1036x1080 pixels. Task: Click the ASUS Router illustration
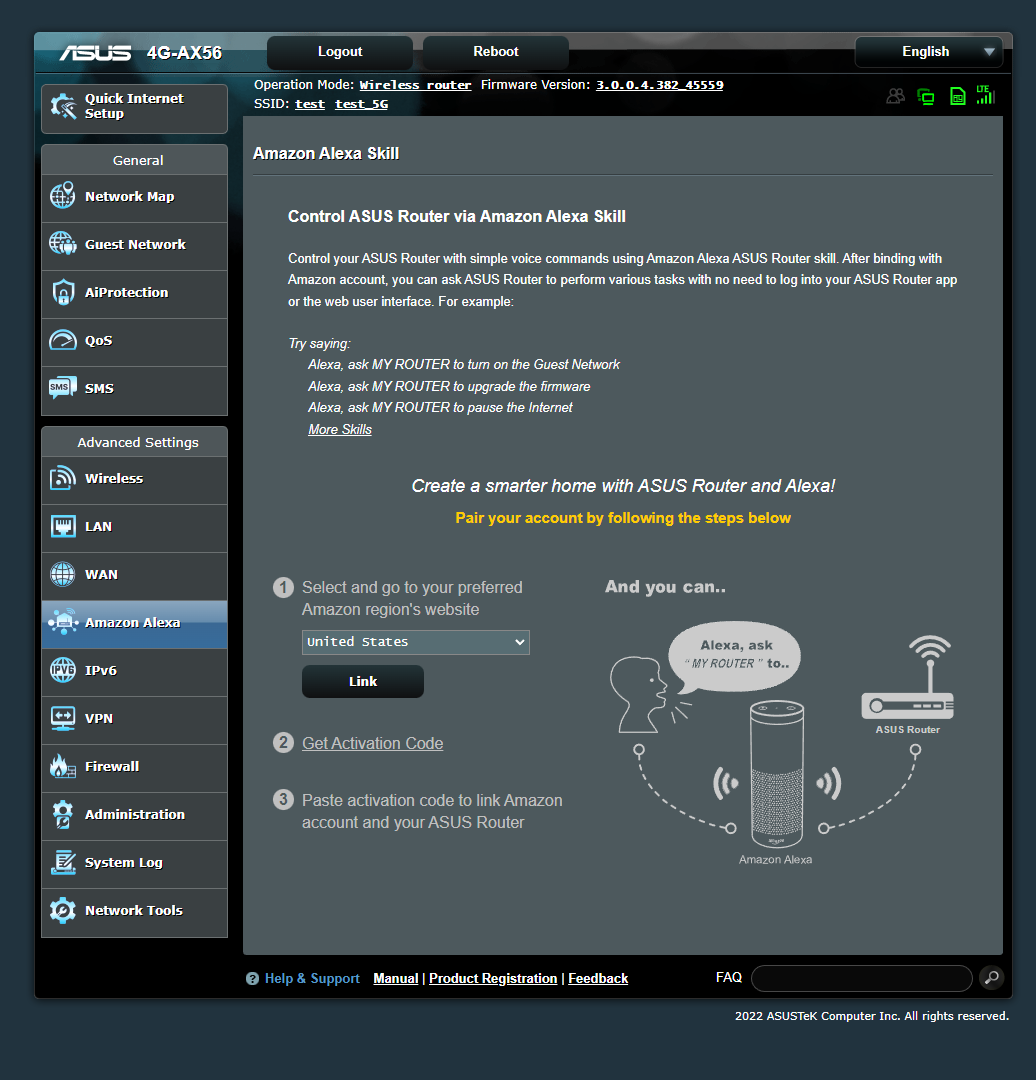pyautogui.click(x=908, y=678)
